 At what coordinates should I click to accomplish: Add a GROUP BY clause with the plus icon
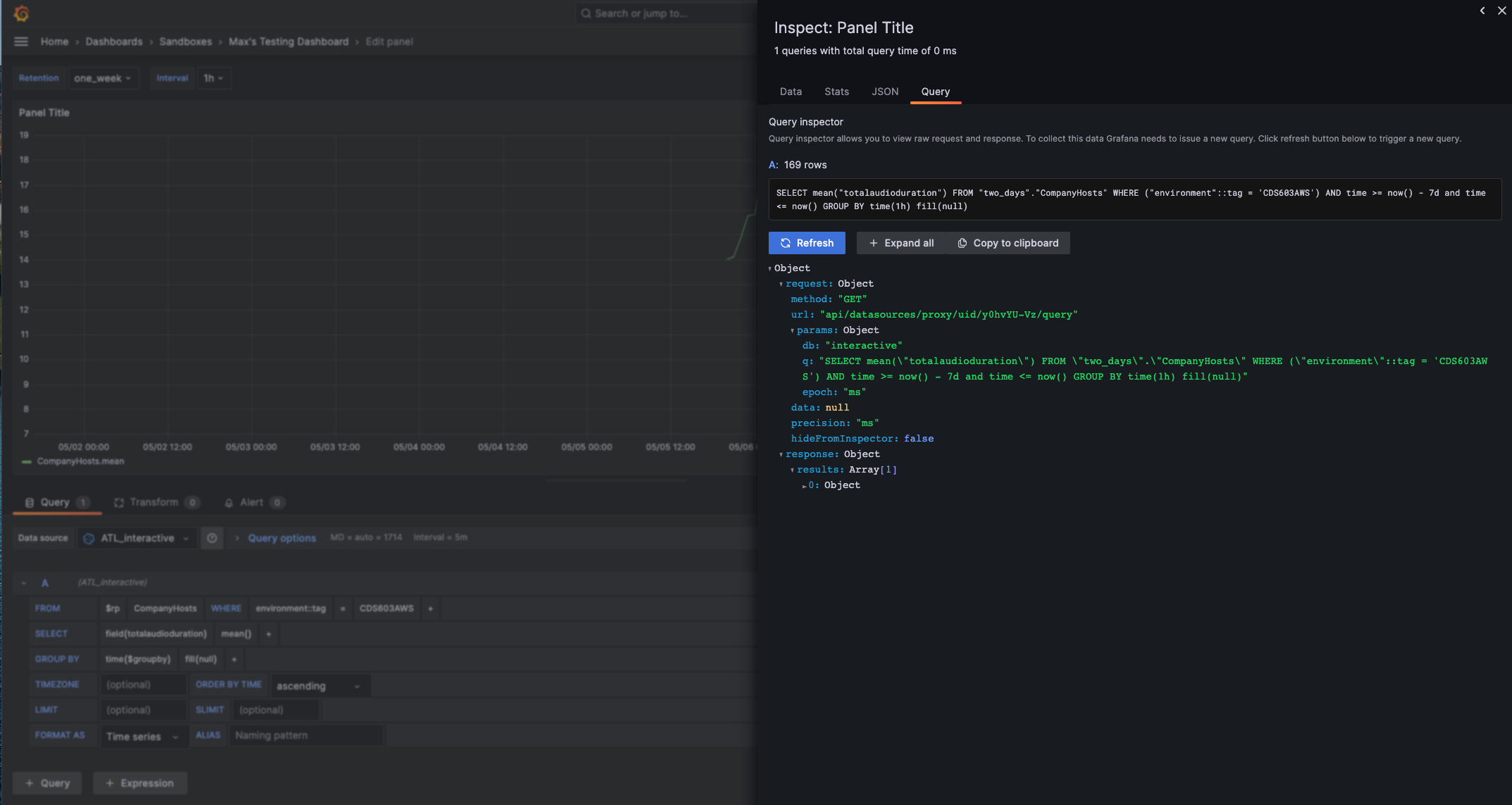coord(233,659)
